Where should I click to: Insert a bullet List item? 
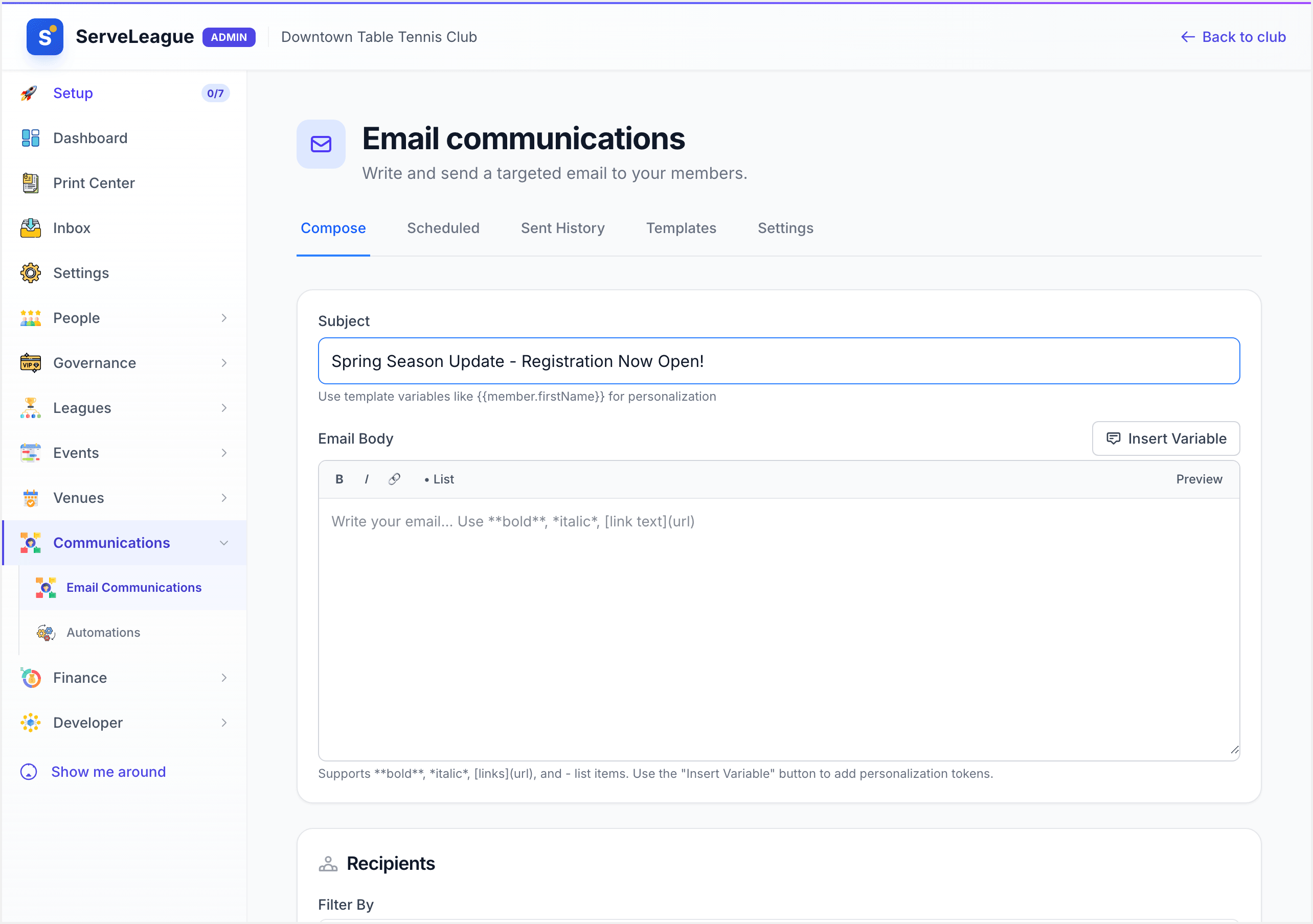pyautogui.click(x=439, y=479)
